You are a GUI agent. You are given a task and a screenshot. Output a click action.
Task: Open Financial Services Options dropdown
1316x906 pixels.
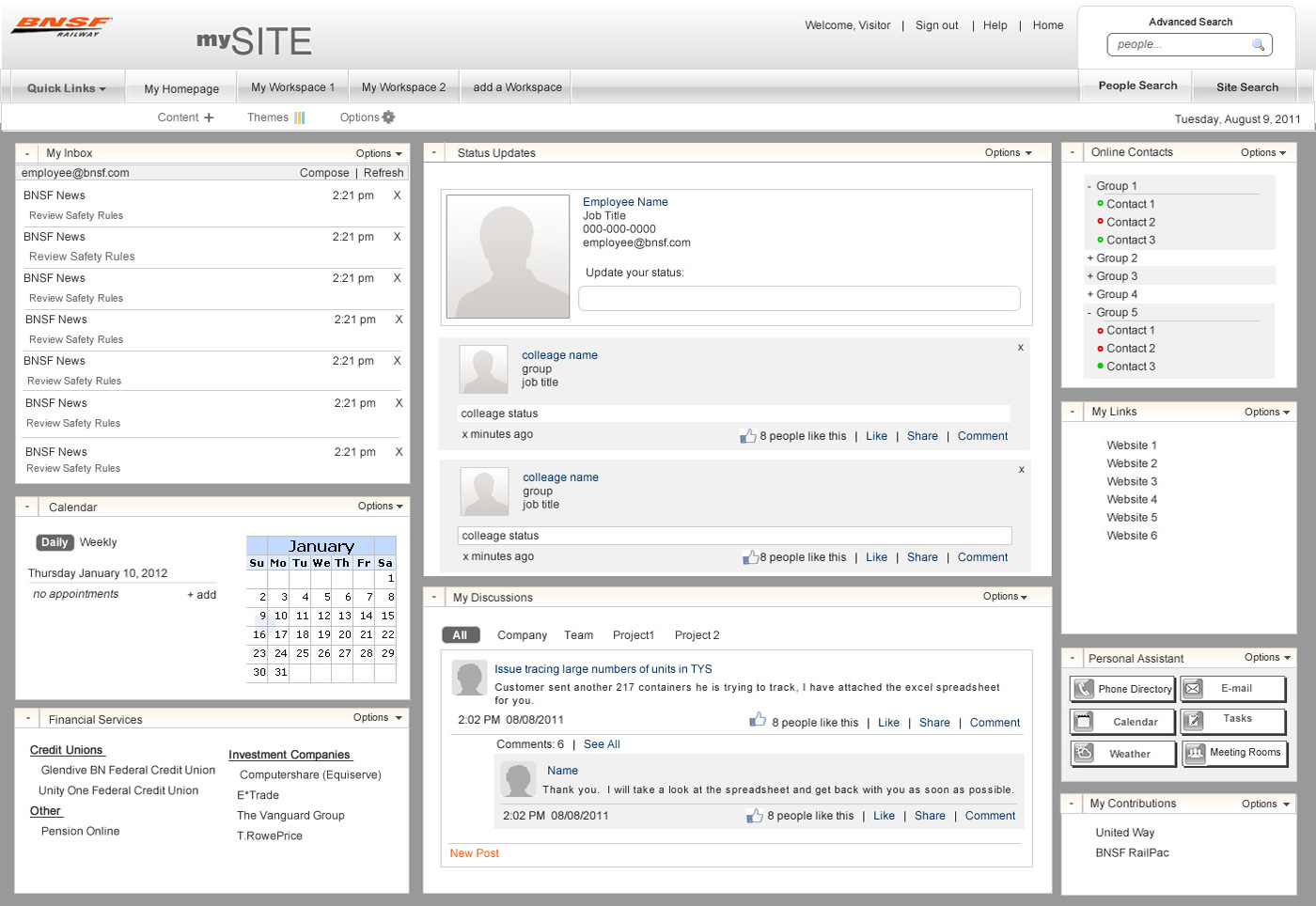(x=378, y=717)
